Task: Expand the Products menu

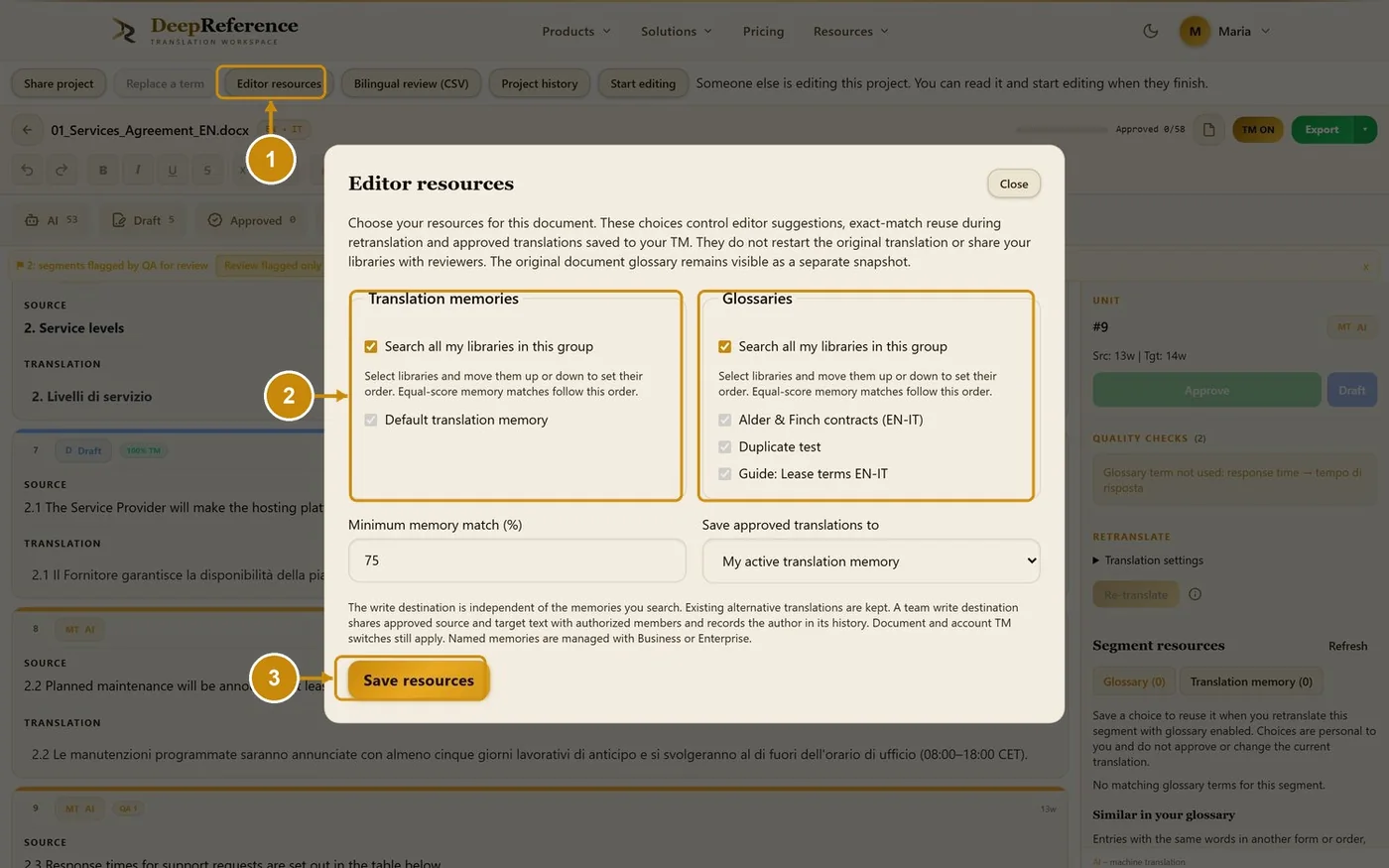Action: click(576, 31)
